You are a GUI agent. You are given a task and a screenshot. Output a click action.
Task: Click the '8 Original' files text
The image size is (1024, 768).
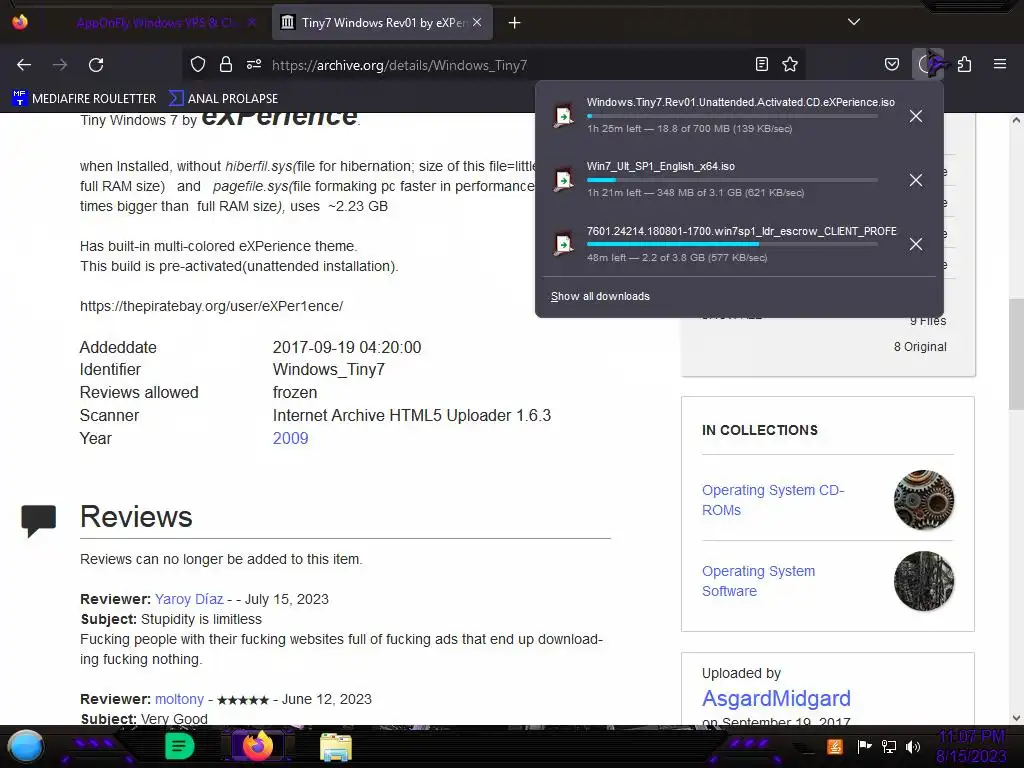tap(920, 347)
